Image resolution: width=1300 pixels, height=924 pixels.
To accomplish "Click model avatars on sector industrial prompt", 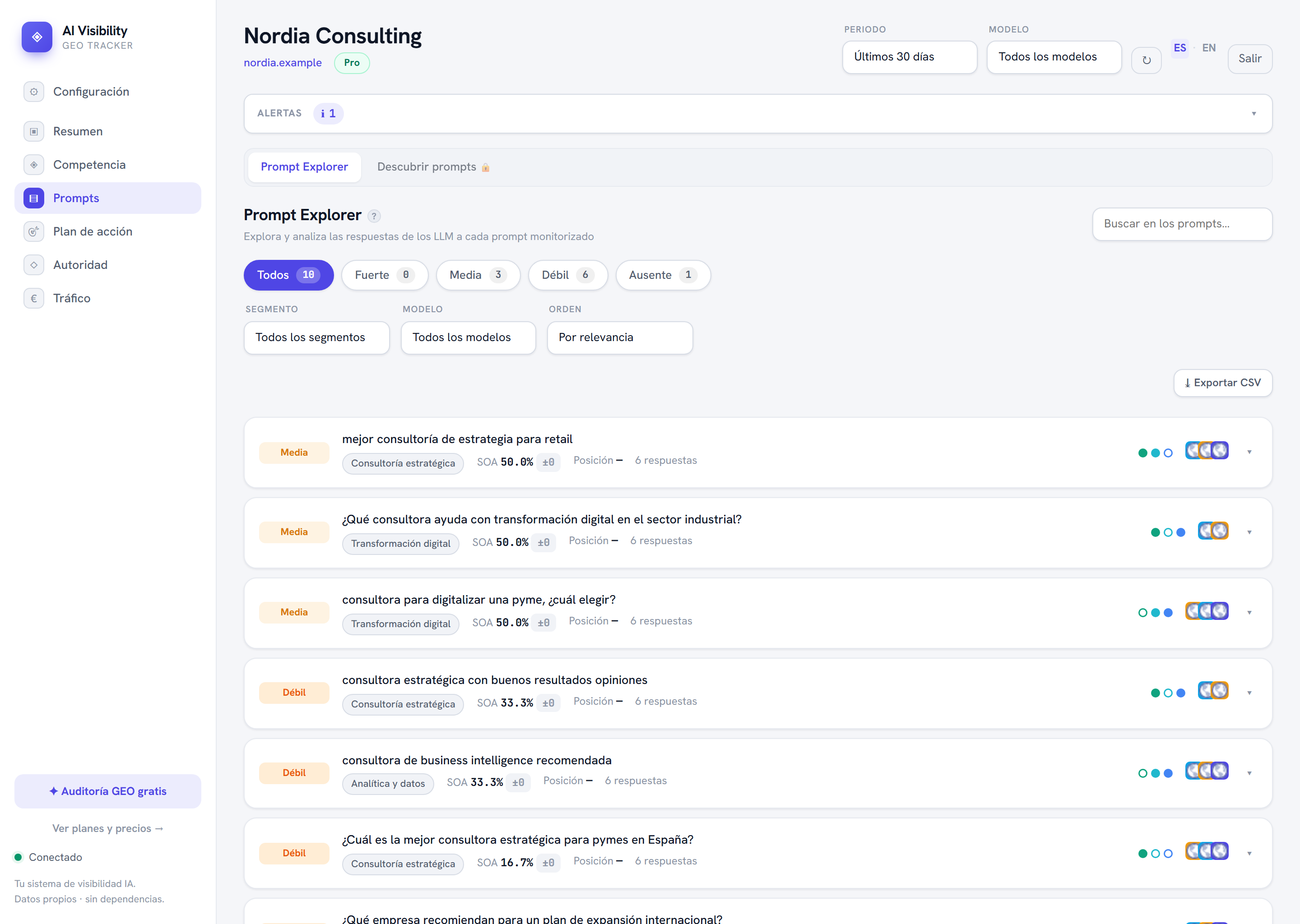I will tap(1213, 530).
